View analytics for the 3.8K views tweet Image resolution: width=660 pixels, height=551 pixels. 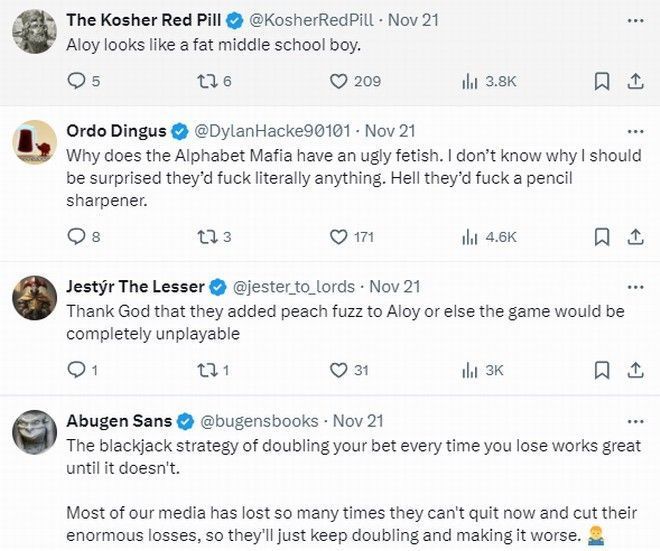[x=470, y=81]
